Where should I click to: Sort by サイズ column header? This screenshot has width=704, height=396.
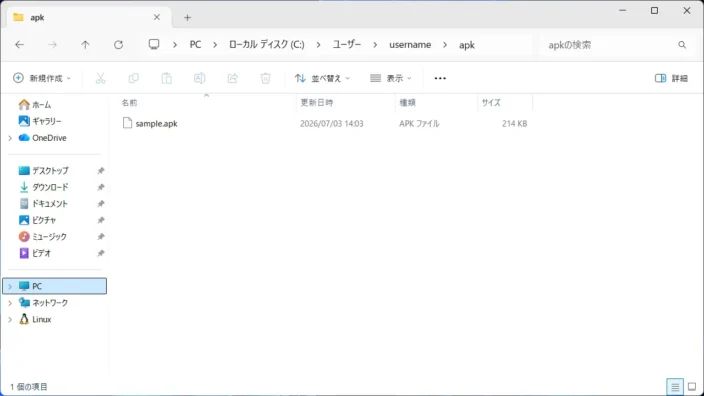pyautogui.click(x=505, y=103)
